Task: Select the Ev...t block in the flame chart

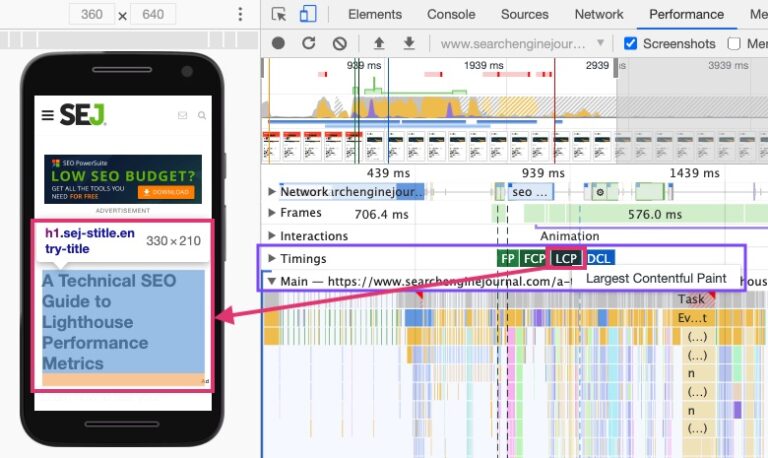Action: click(x=692, y=318)
